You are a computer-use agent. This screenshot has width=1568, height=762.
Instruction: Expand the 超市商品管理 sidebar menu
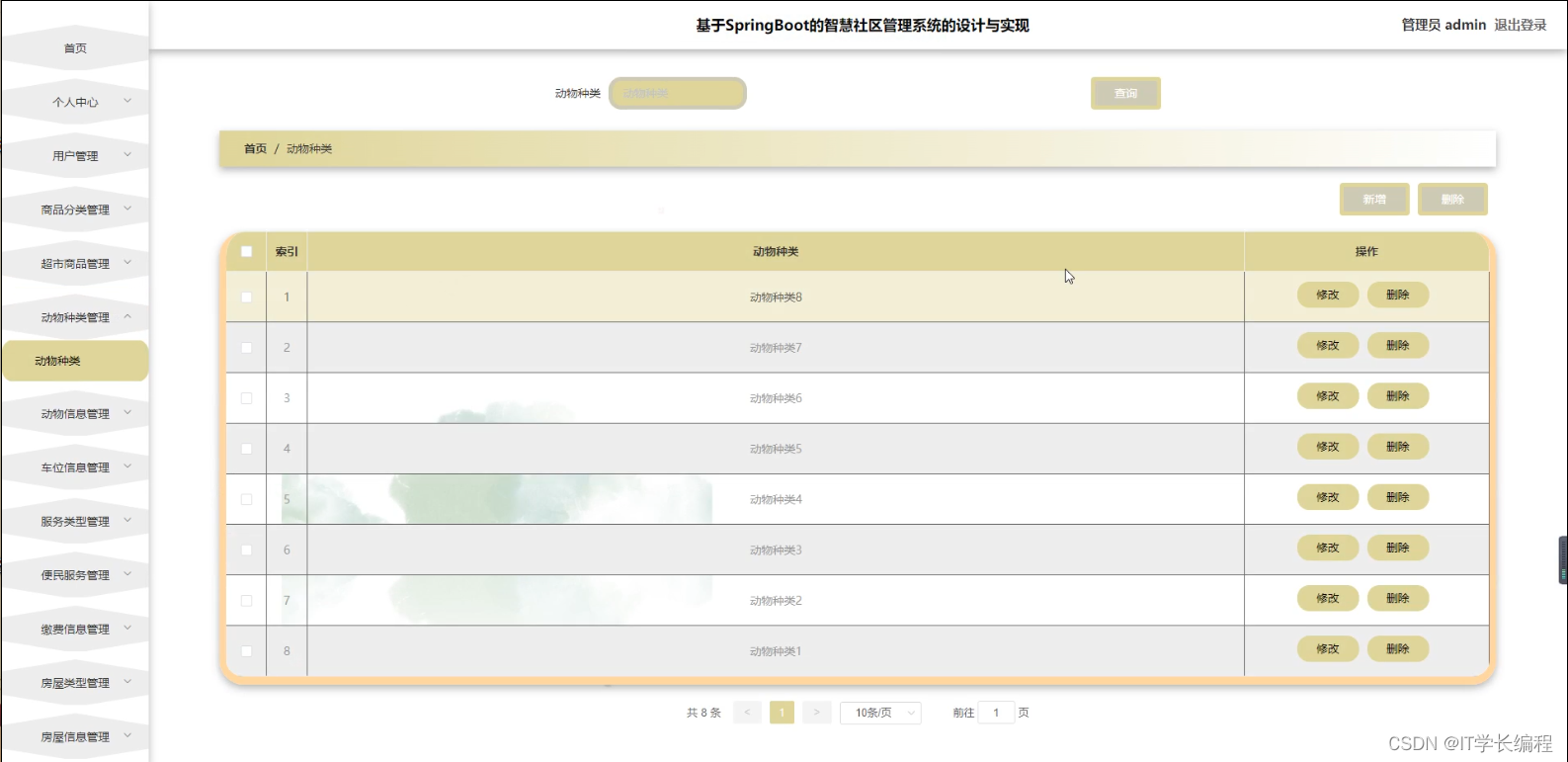(x=75, y=264)
